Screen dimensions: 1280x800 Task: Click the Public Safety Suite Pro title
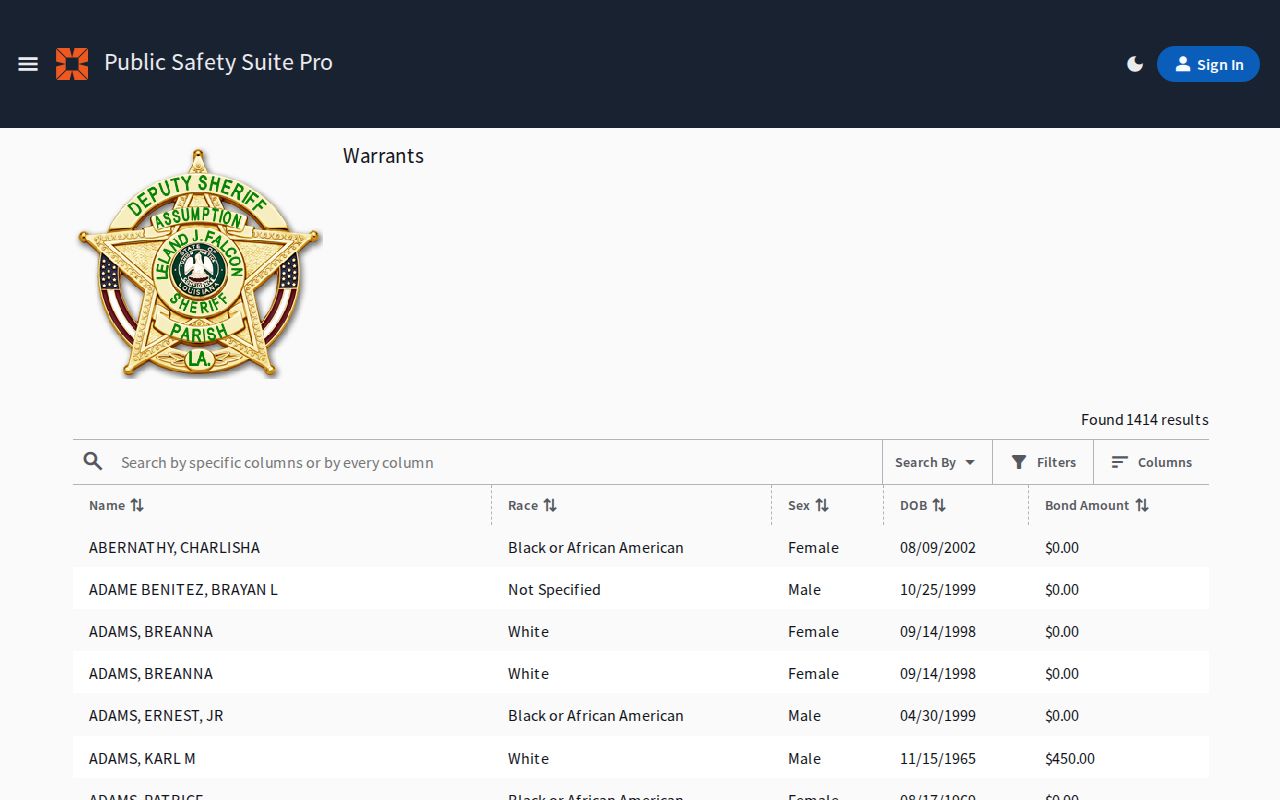(x=218, y=62)
